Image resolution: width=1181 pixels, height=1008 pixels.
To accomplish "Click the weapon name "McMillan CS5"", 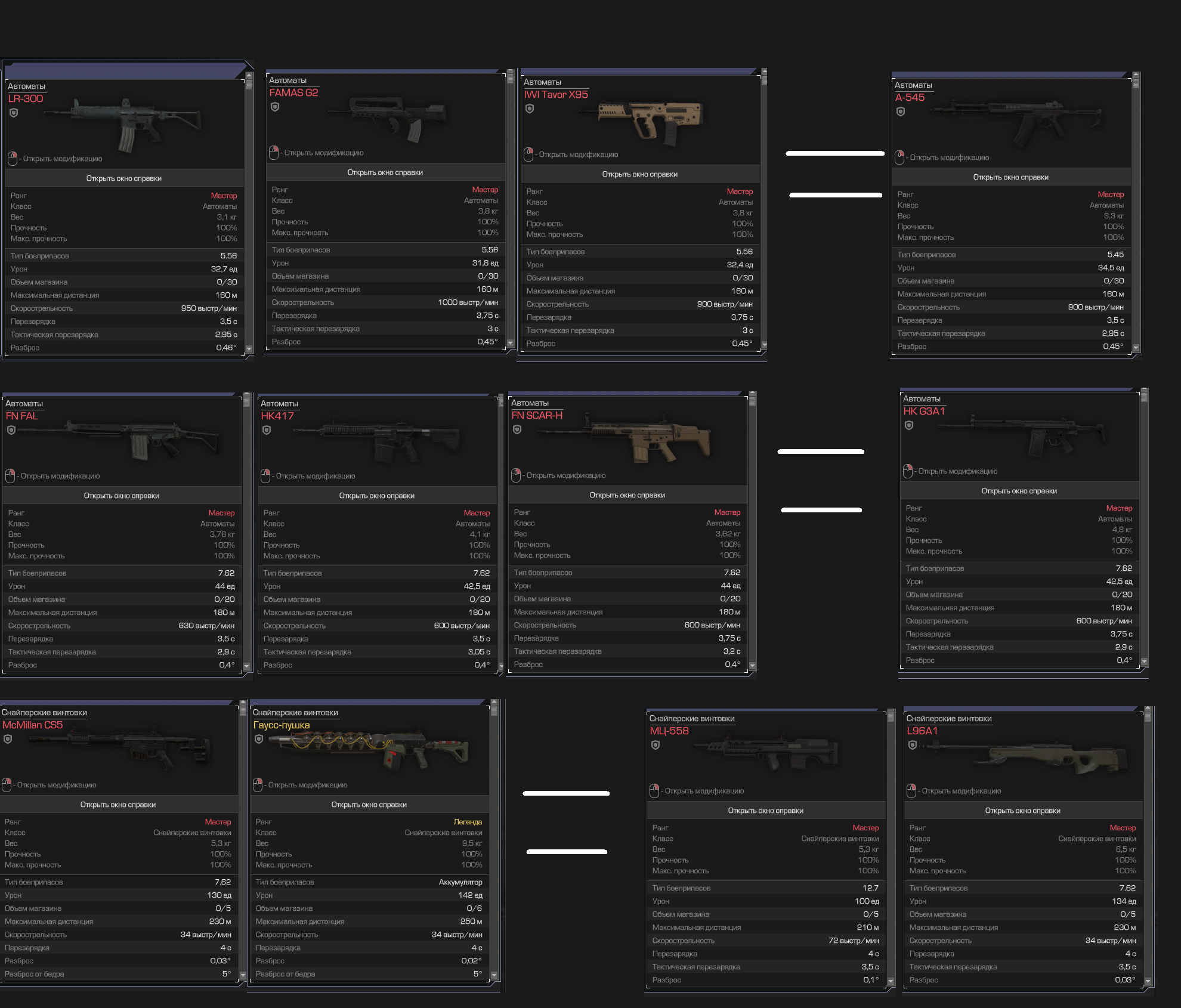I will [x=32, y=725].
